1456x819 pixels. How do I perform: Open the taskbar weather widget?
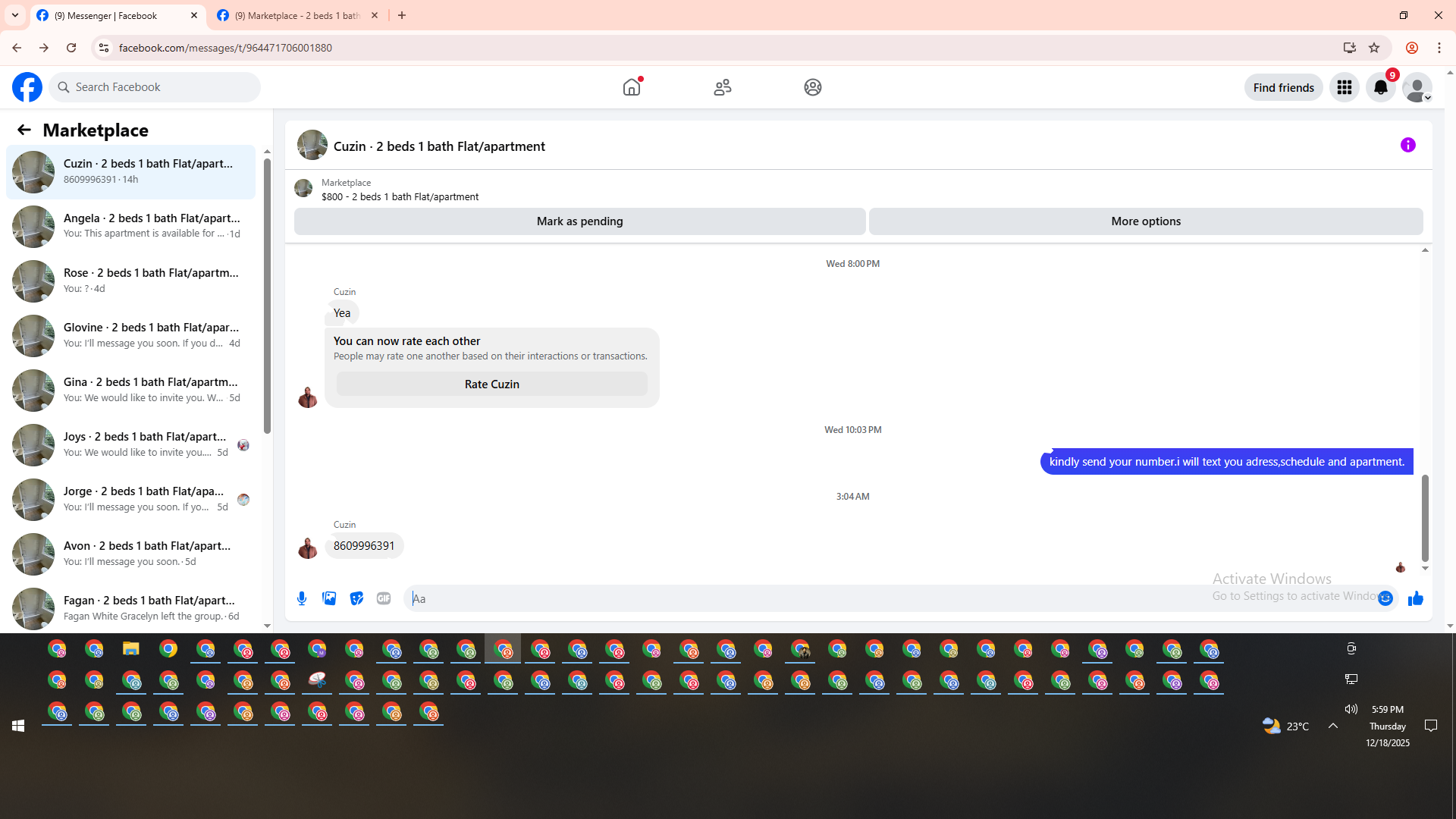click(1285, 726)
